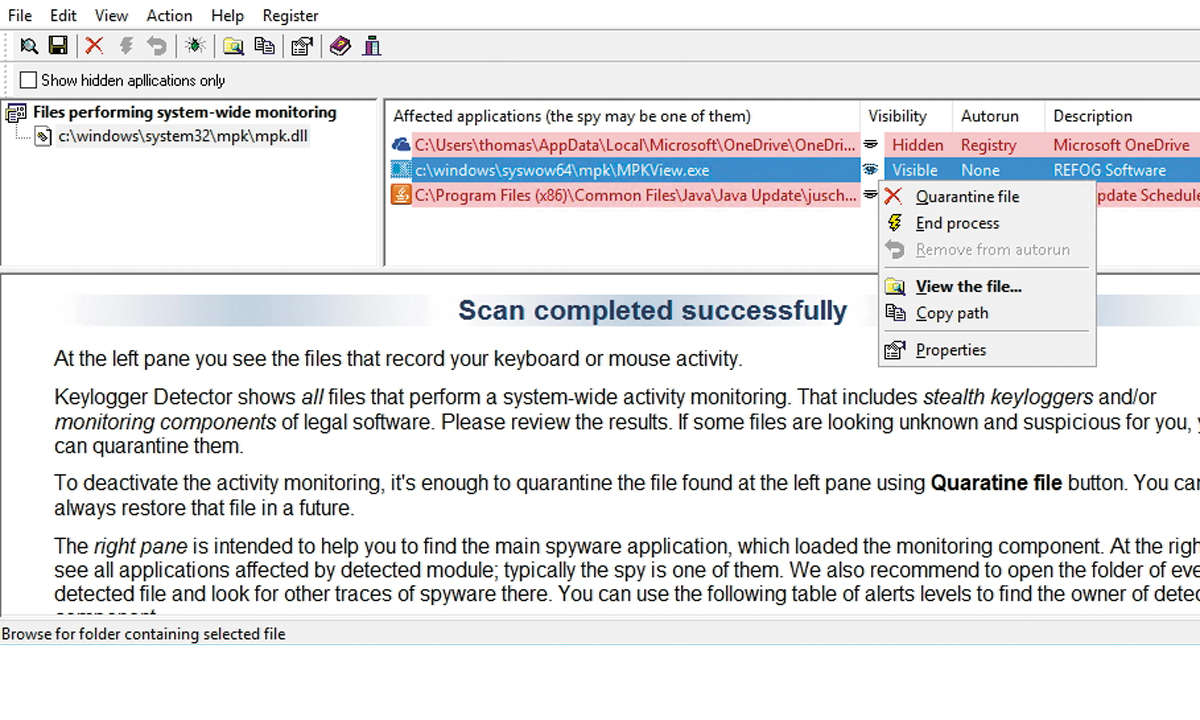Sort by the Visibility column header

[x=905, y=116]
